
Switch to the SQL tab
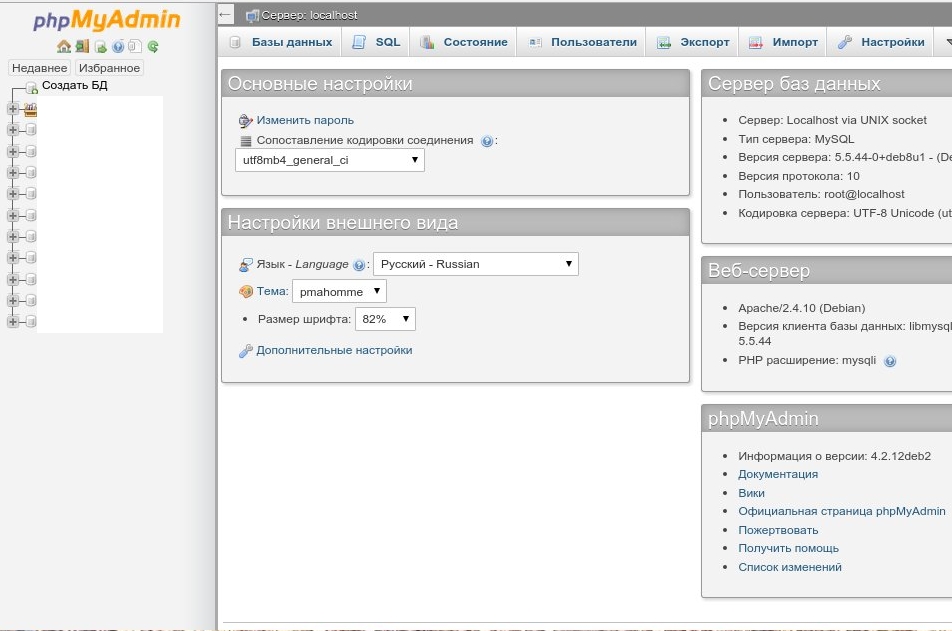click(376, 42)
